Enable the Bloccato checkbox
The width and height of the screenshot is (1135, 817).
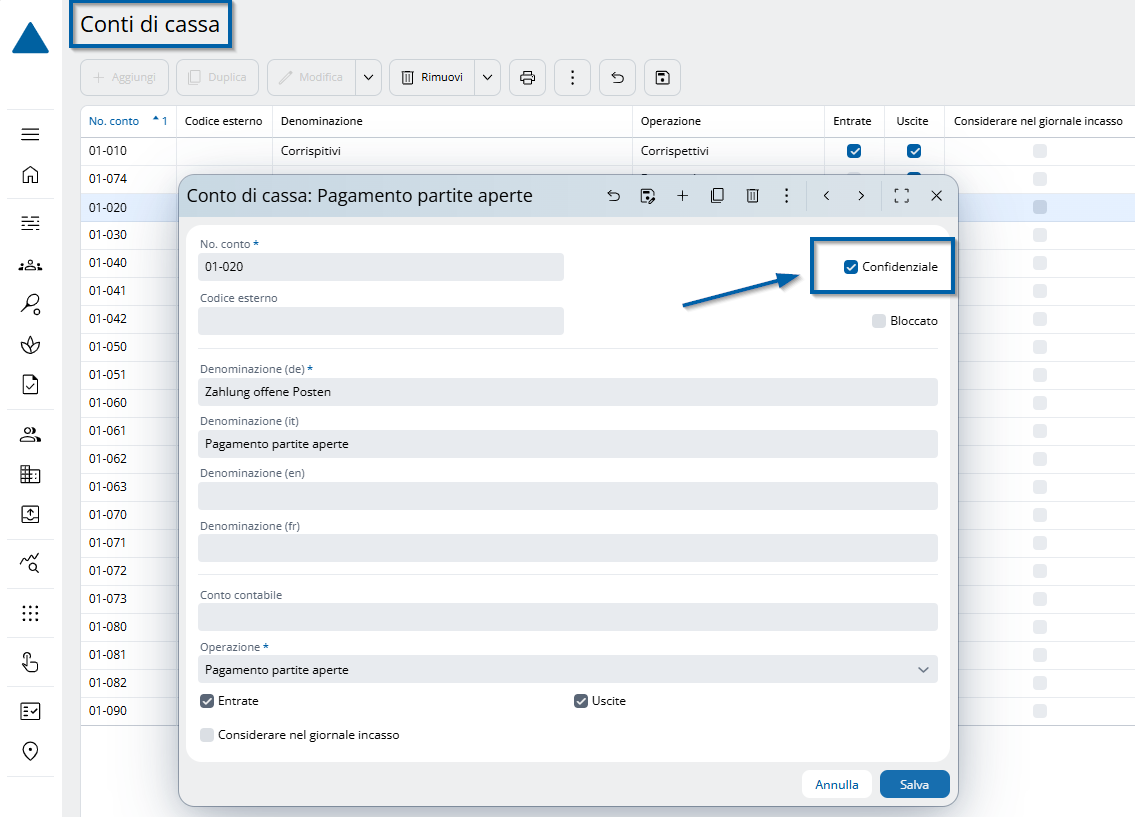879,321
